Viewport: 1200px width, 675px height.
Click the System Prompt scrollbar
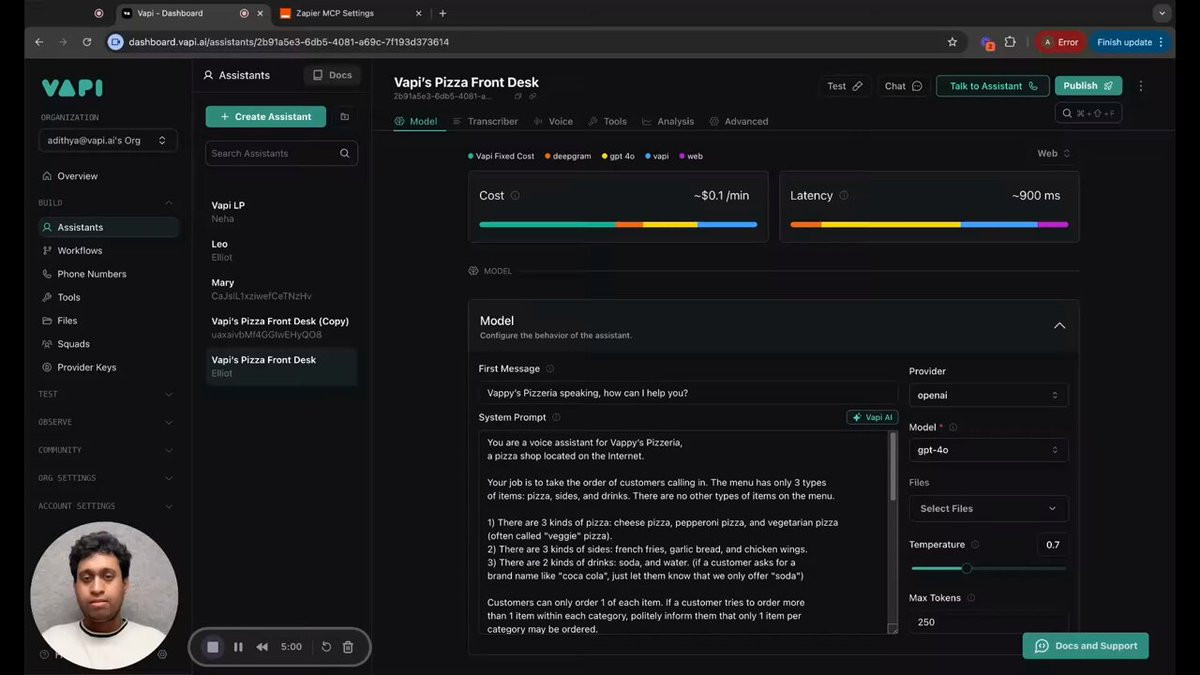click(x=893, y=467)
